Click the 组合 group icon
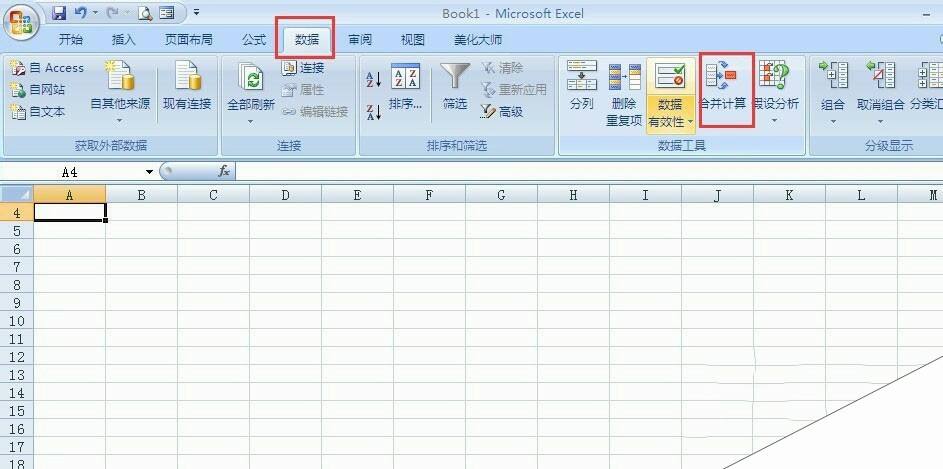This screenshot has width=943, height=469. 833,77
